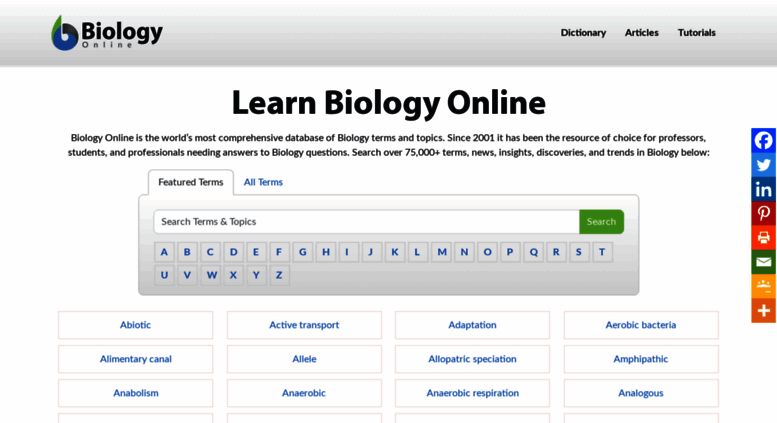Browse terms starting with letter N

click(x=464, y=252)
